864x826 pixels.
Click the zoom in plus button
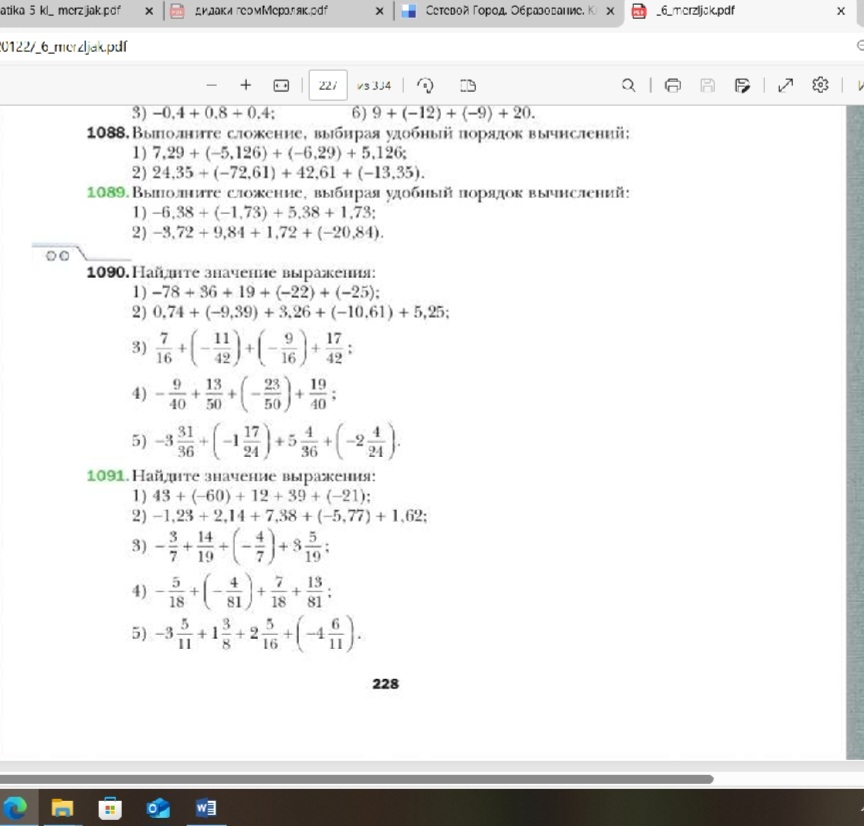click(x=246, y=85)
